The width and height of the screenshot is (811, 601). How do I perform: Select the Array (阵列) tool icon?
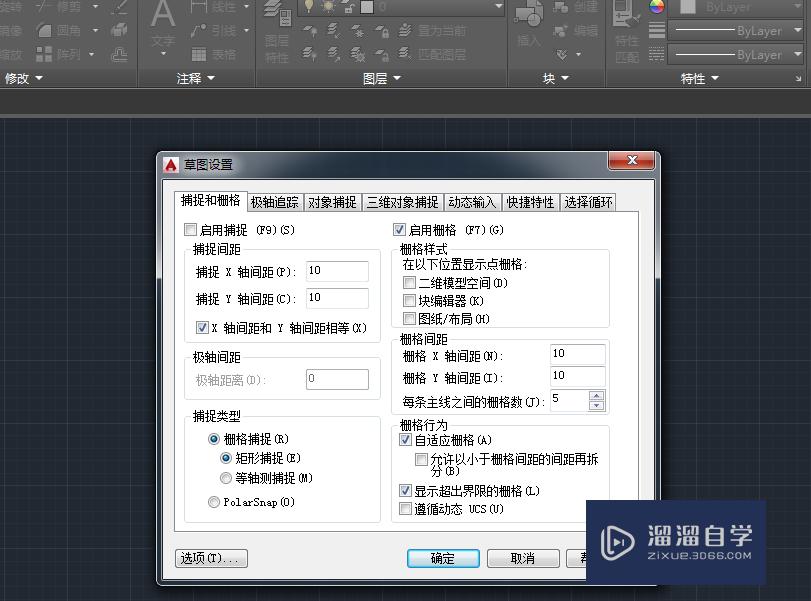pos(44,54)
